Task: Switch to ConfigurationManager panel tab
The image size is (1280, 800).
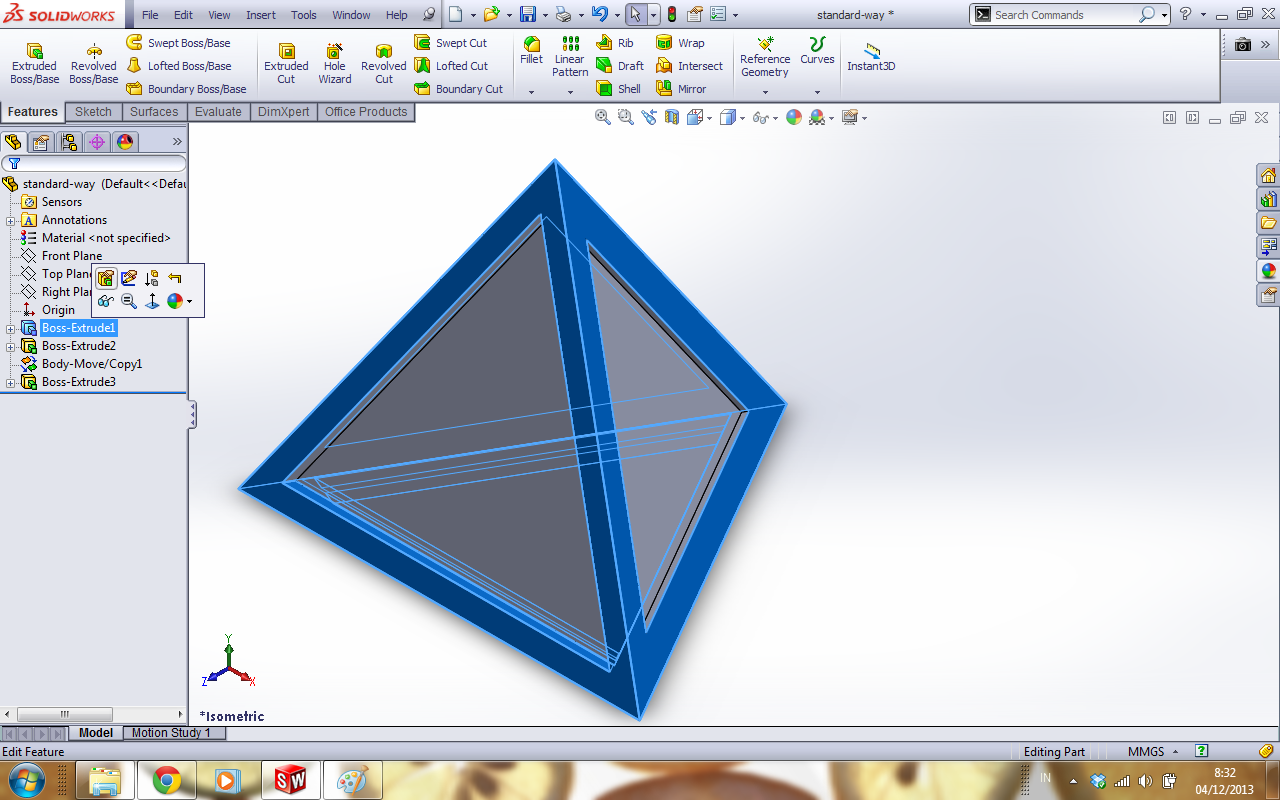Action: coord(69,142)
